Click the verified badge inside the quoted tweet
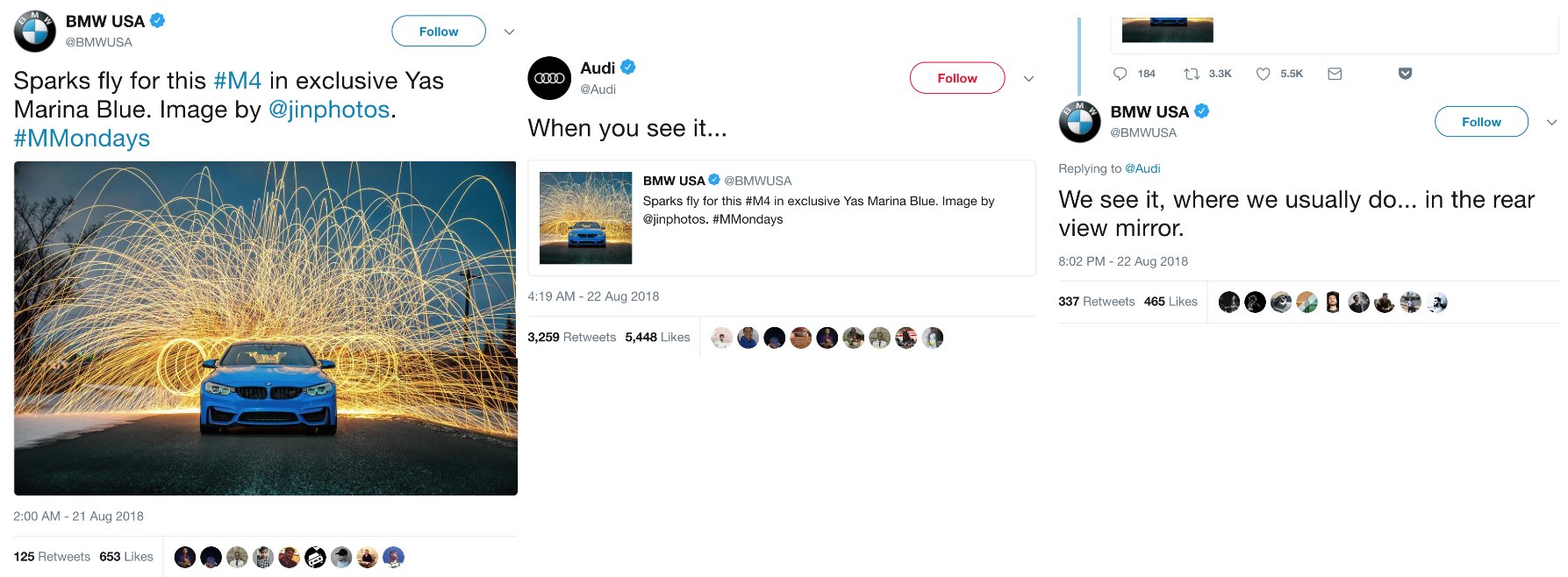The image size is (1568, 577). click(x=714, y=180)
